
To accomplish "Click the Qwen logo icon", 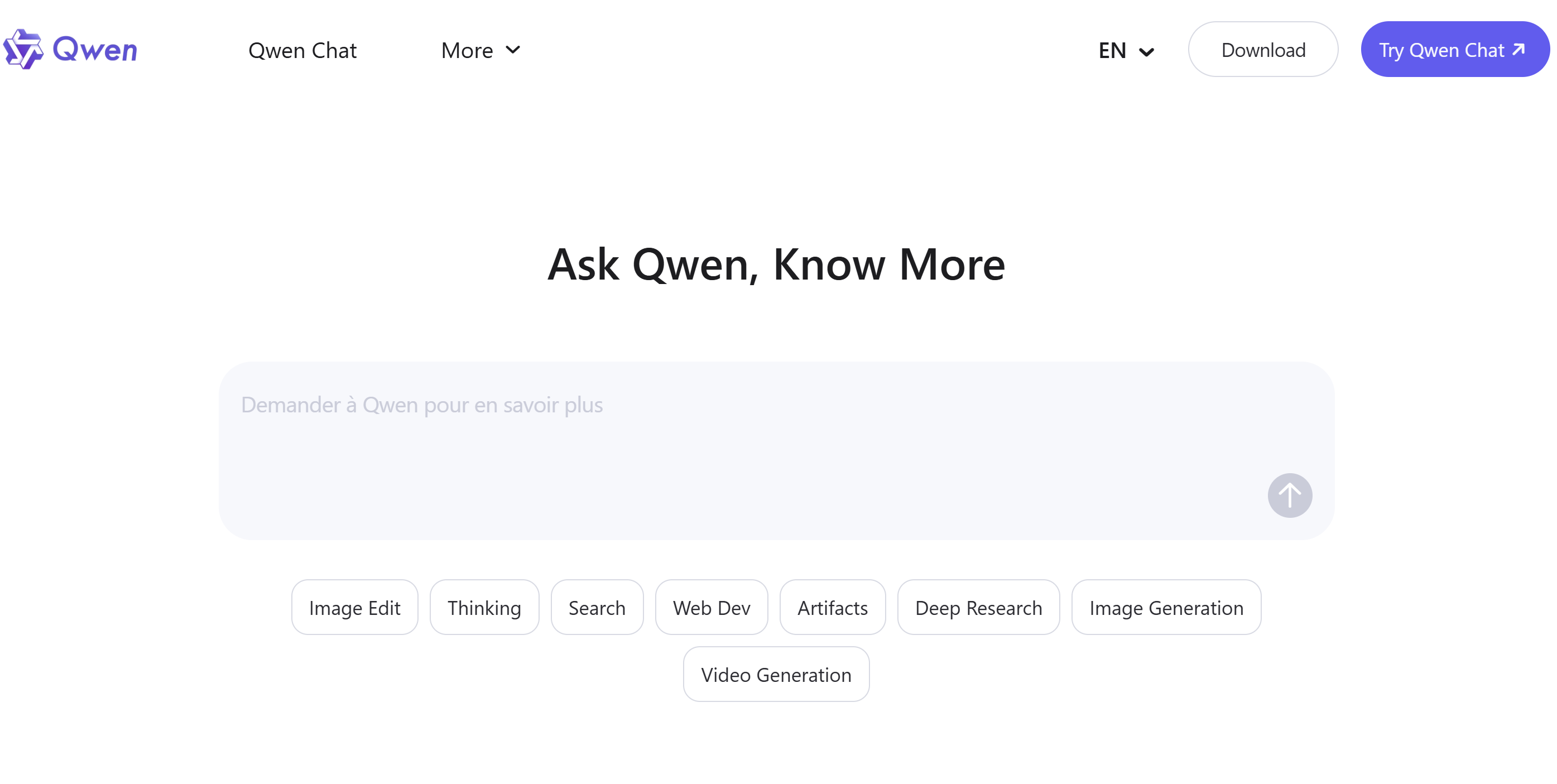I will pos(24,49).
